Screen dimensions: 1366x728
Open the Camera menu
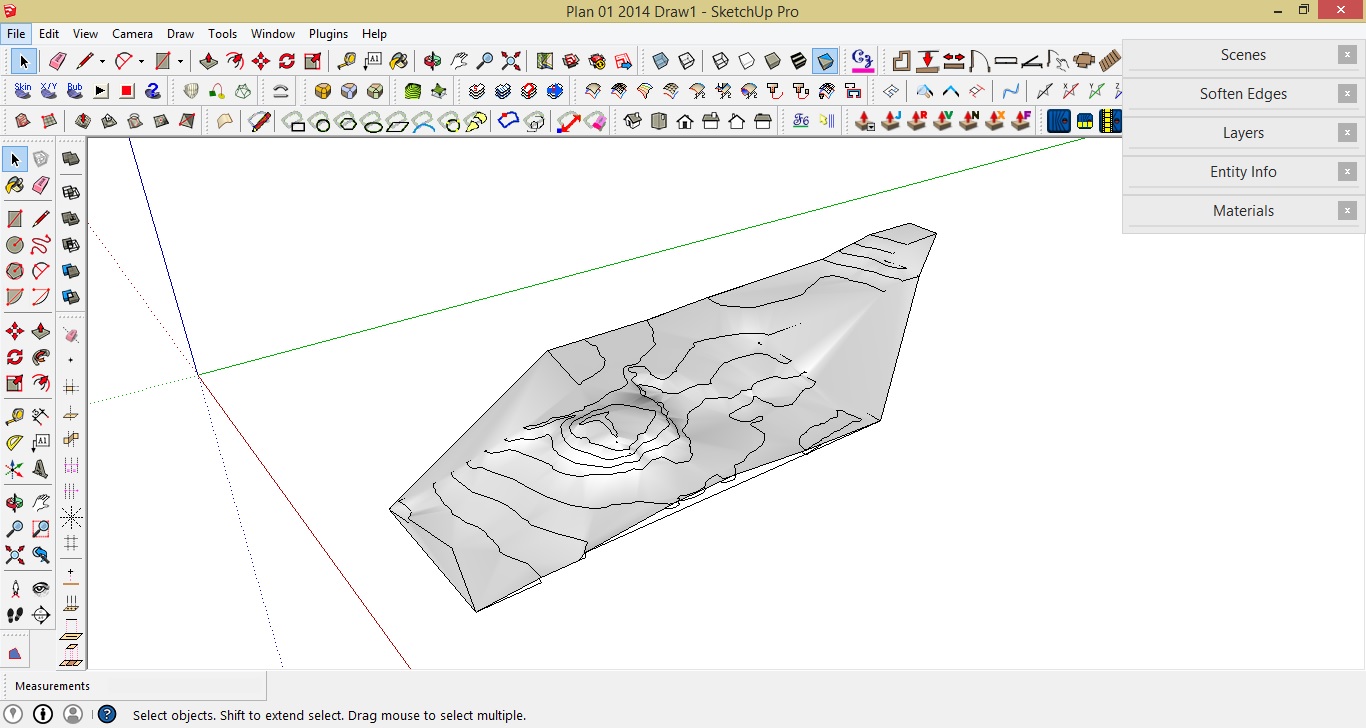tap(132, 33)
